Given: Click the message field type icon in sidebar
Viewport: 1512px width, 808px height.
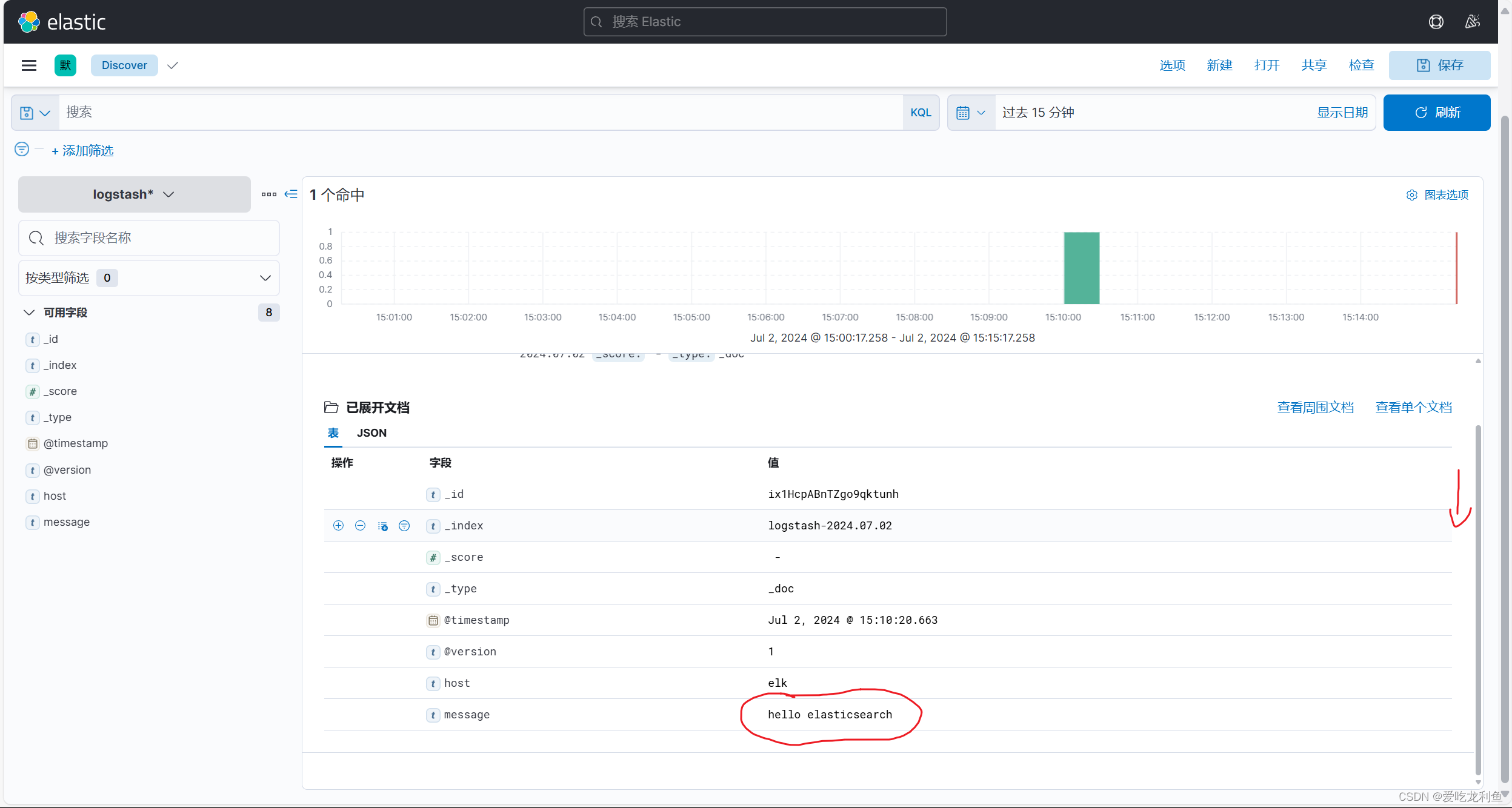Looking at the screenshot, I should (x=33, y=522).
